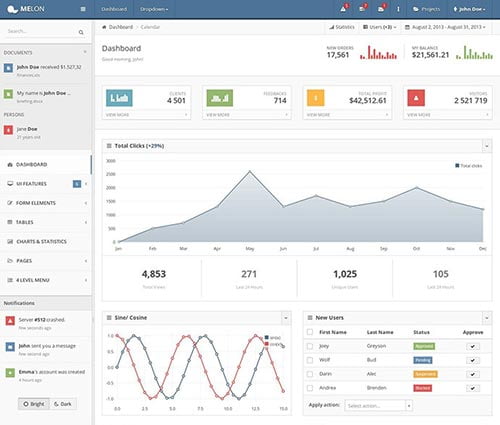Click the Total clicks legend color swatch

[x=457, y=166]
